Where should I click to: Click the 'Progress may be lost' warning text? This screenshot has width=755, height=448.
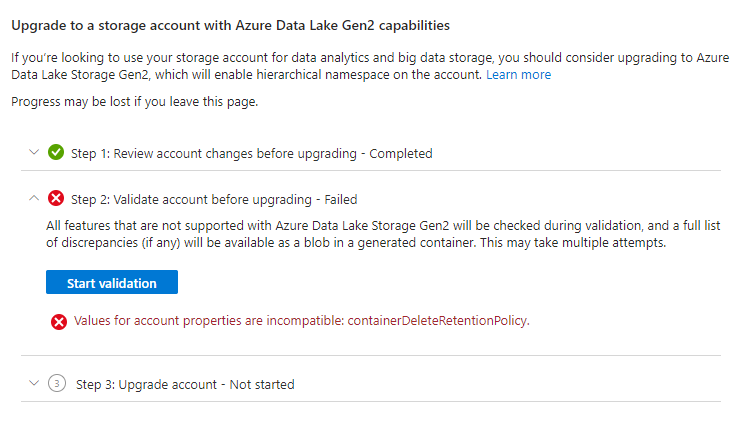point(134,102)
